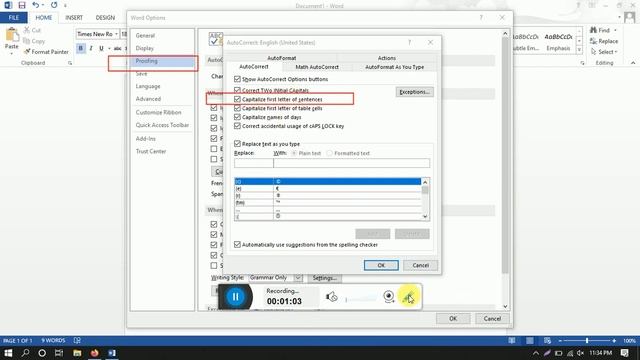Pause the screen recording
Viewport: 640px width, 360px height.
(x=236, y=297)
